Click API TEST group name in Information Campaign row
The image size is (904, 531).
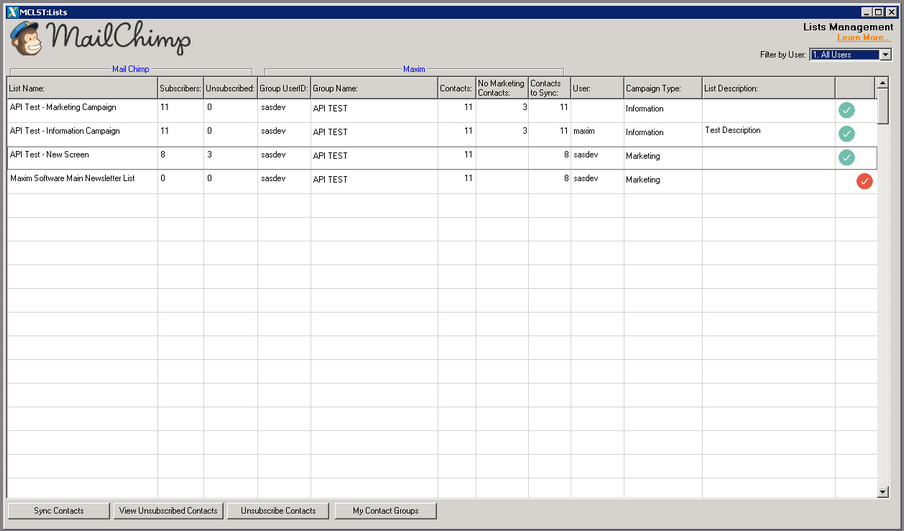(x=330, y=132)
